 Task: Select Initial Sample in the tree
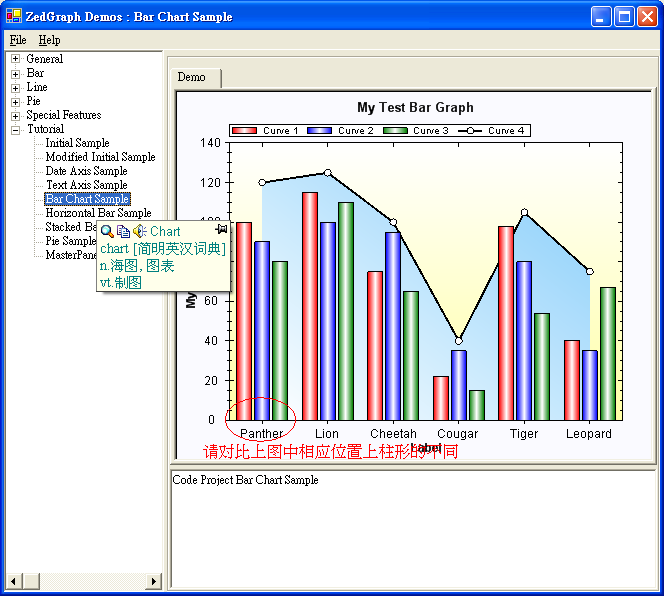[x=77, y=143]
